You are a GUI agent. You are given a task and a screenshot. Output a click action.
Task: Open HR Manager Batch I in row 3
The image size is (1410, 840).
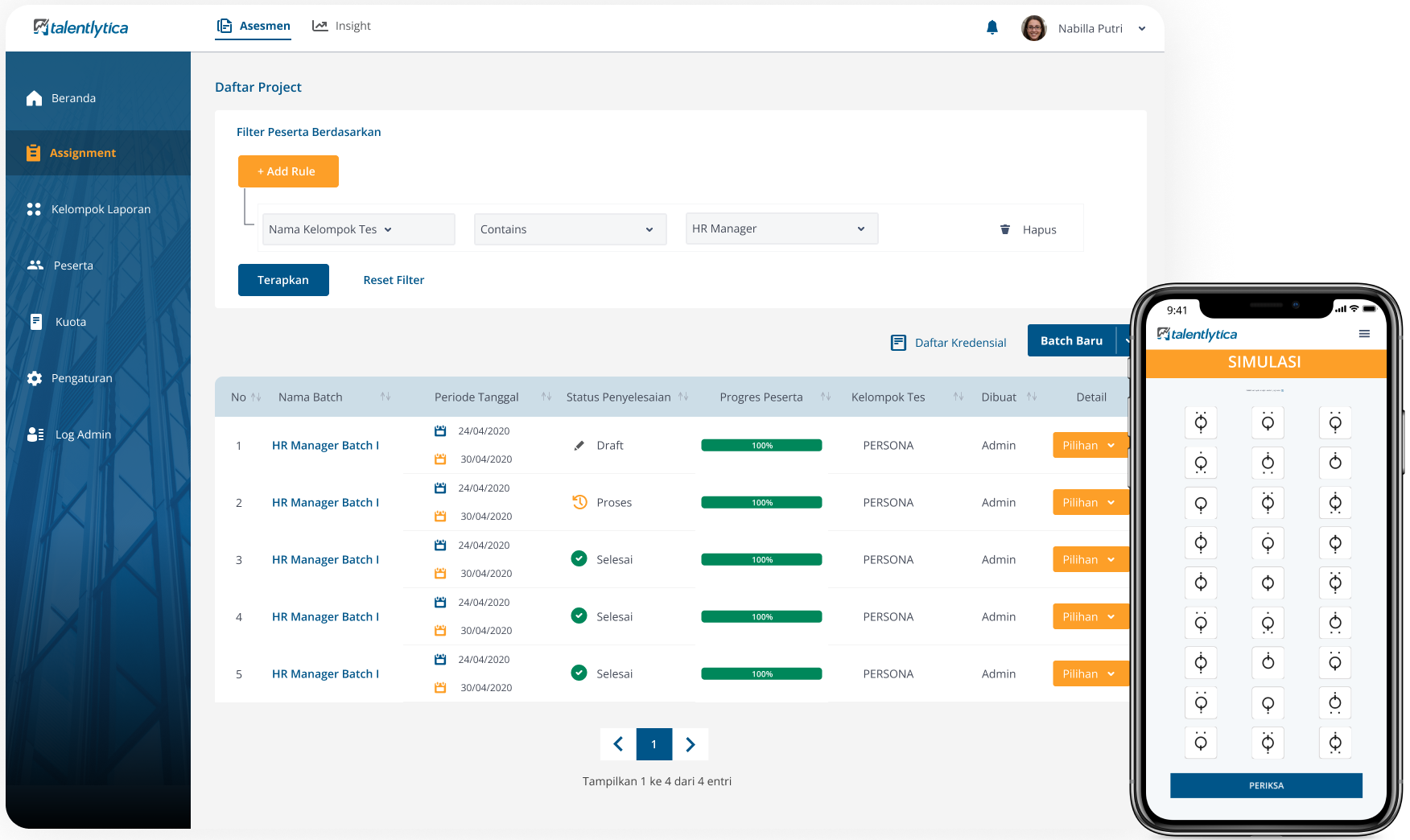pyautogui.click(x=325, y=560)
